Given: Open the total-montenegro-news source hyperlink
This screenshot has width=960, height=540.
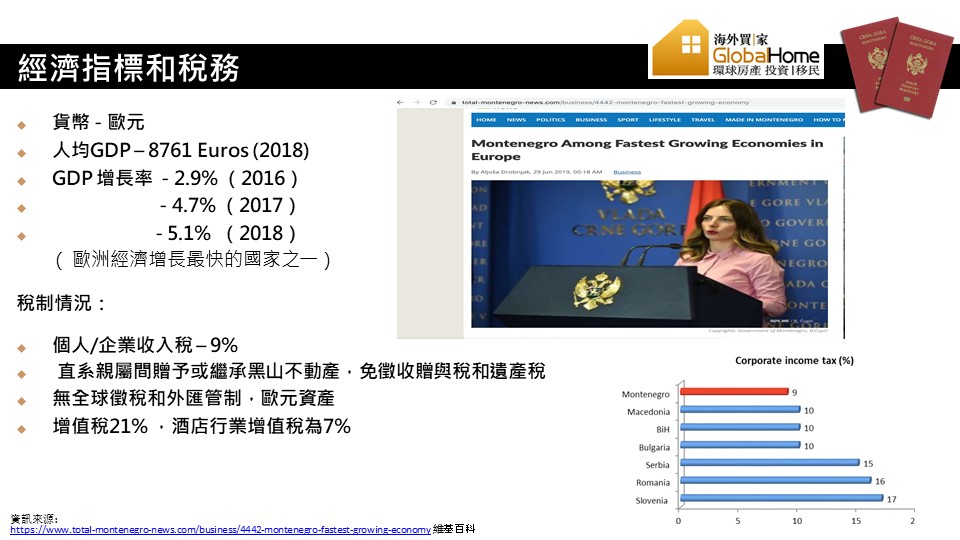Looking at the screenshot, I should pyautogui.click(x=220, y=530).
